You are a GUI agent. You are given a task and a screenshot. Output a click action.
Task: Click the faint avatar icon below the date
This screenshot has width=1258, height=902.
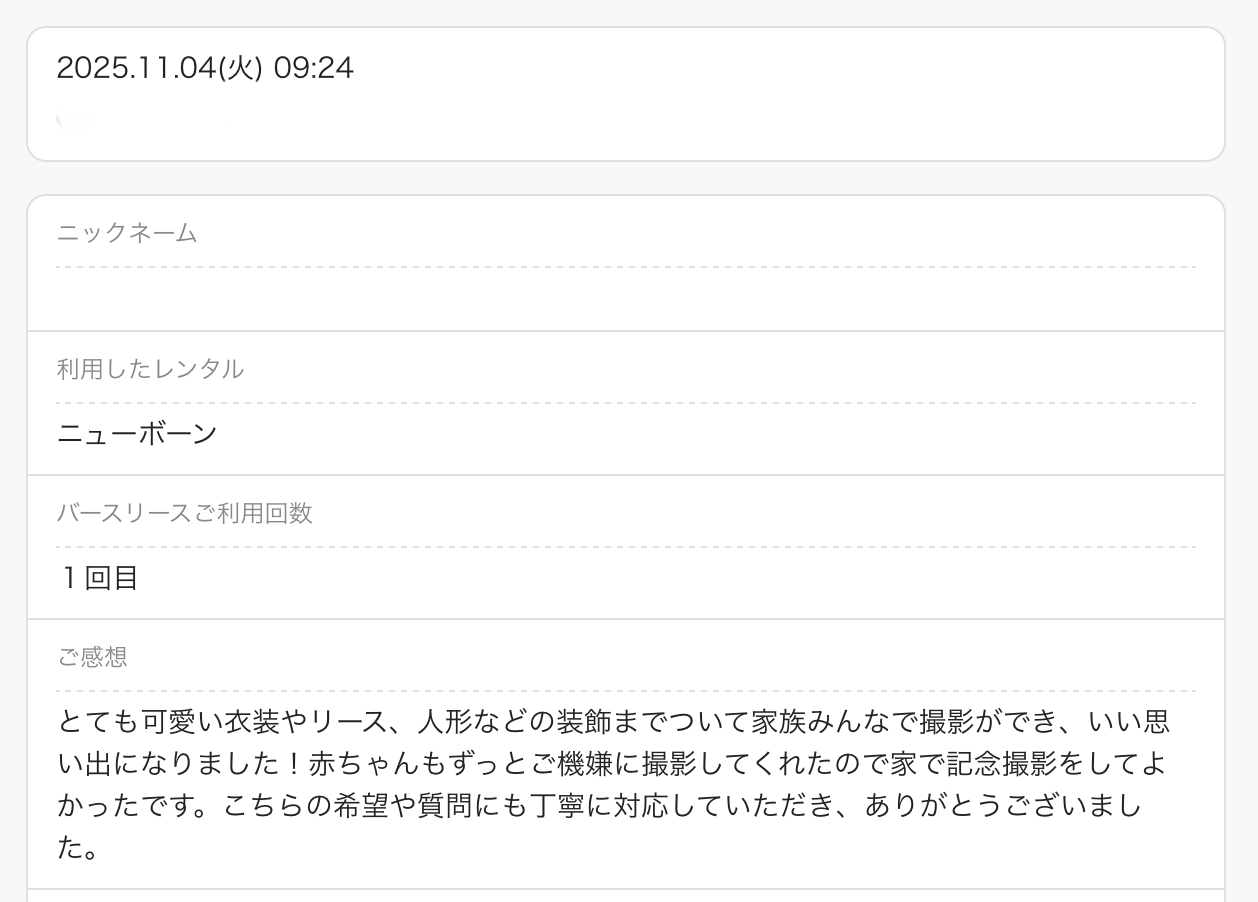click(x=72, y=122)
